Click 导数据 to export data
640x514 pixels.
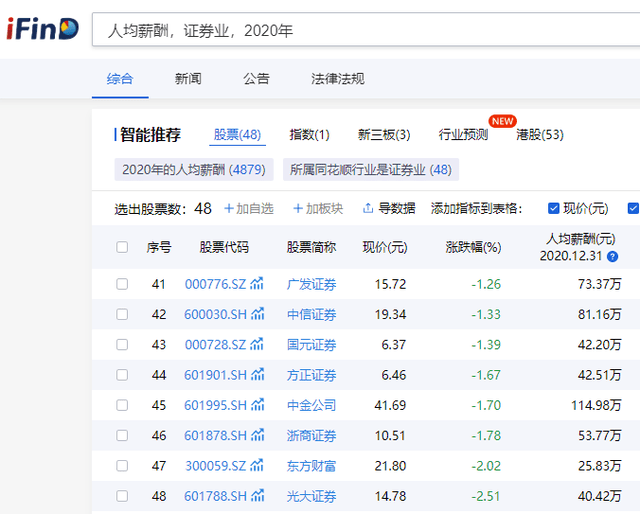pos(397,209)
